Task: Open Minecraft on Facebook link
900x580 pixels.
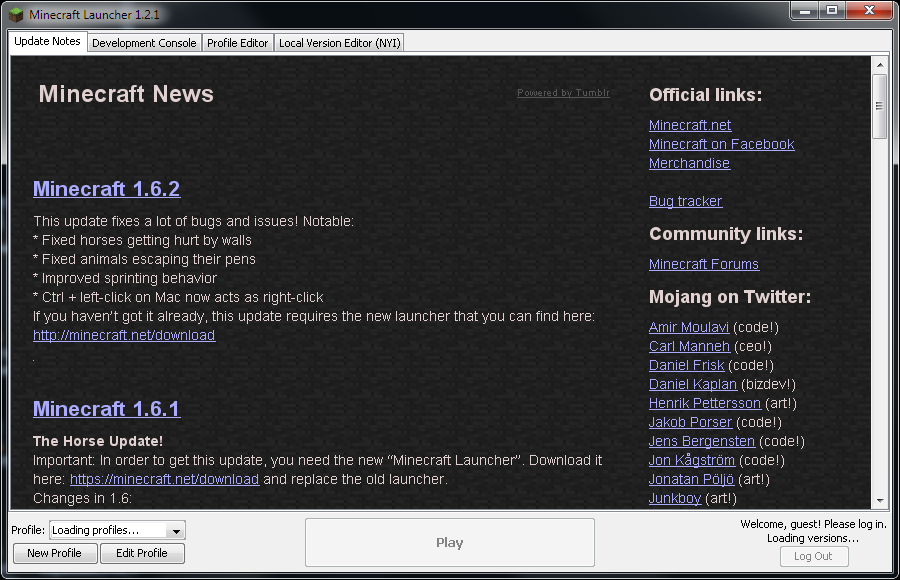Action: click(721, 144)
